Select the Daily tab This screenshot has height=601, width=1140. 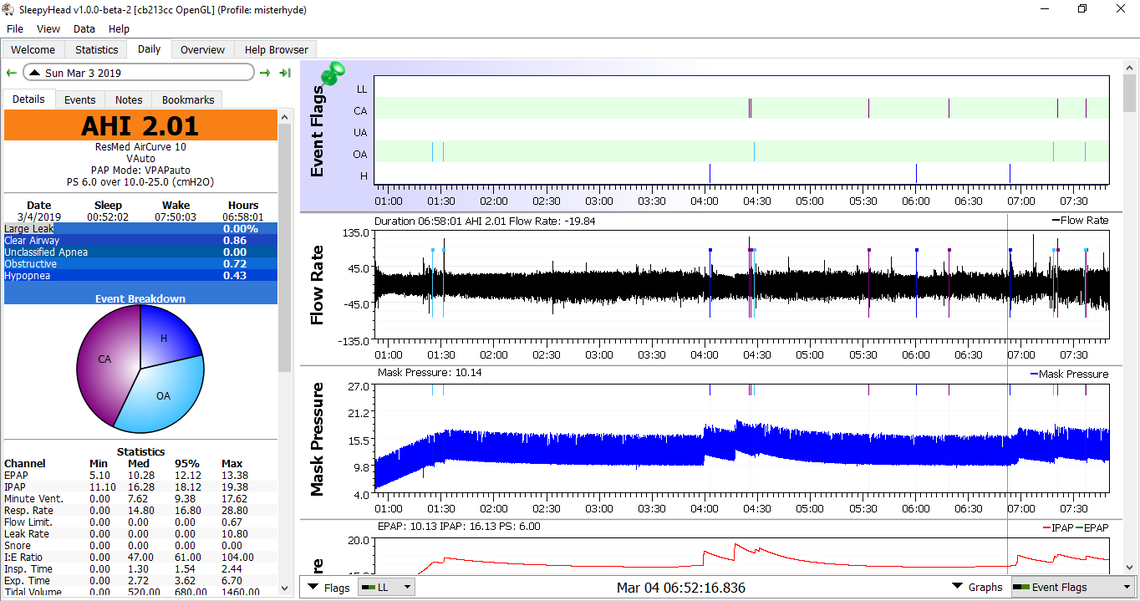pos(149,49)
